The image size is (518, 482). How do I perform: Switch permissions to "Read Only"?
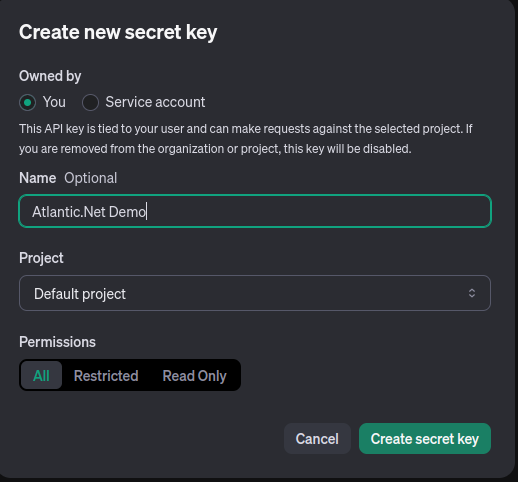(x=194, y=376)
